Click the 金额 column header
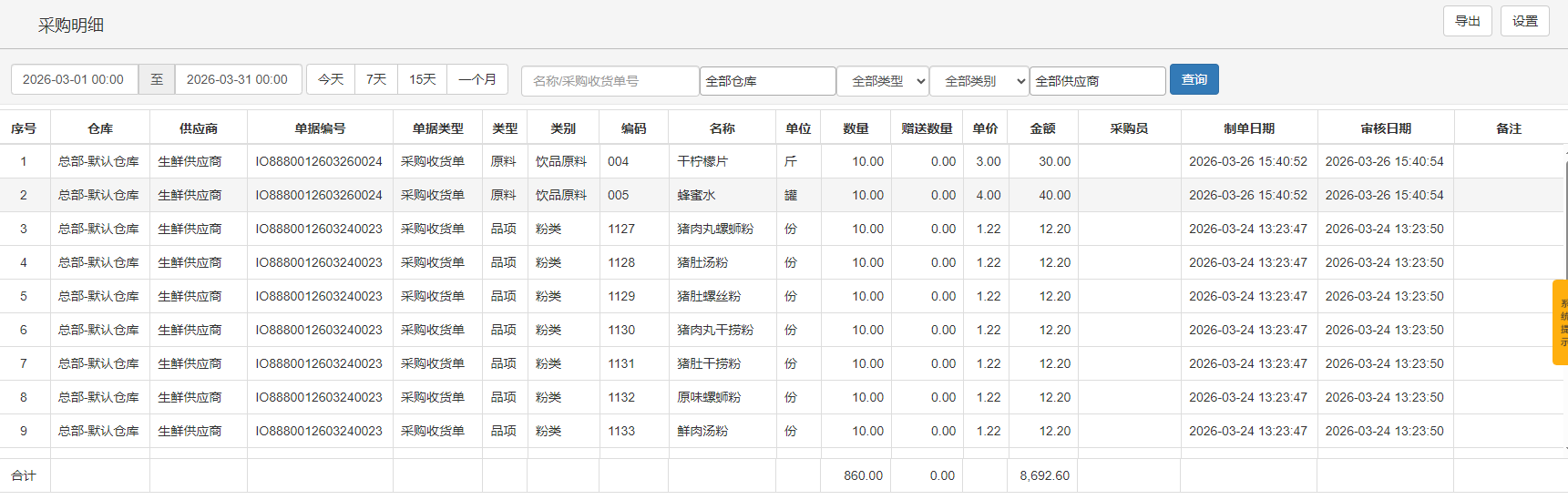 pyautogui.click(x=1042, y=128)
